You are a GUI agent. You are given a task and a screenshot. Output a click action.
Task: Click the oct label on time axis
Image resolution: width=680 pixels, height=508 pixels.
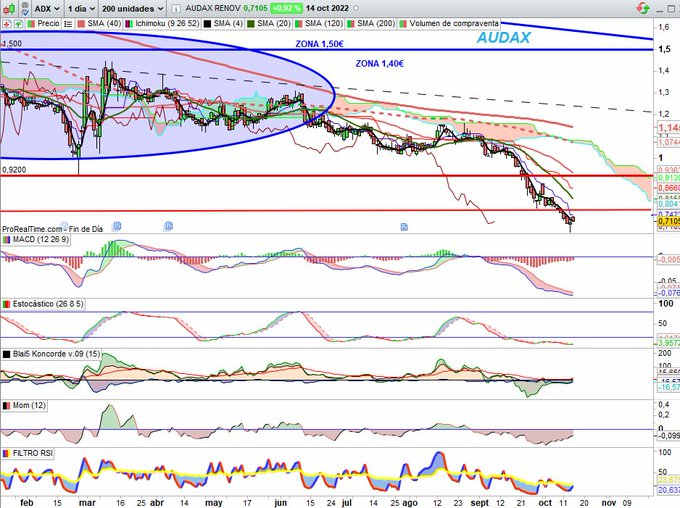[545, 502]
